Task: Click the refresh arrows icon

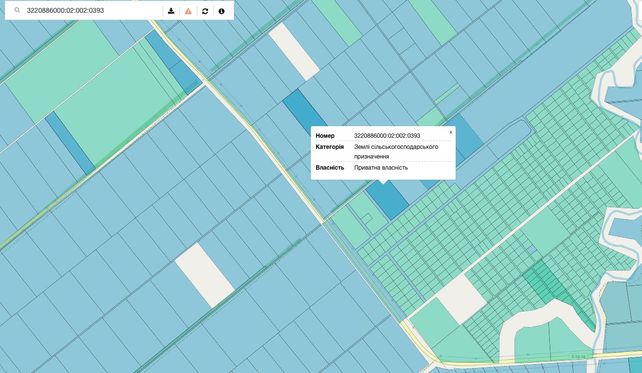Action: 205,11
